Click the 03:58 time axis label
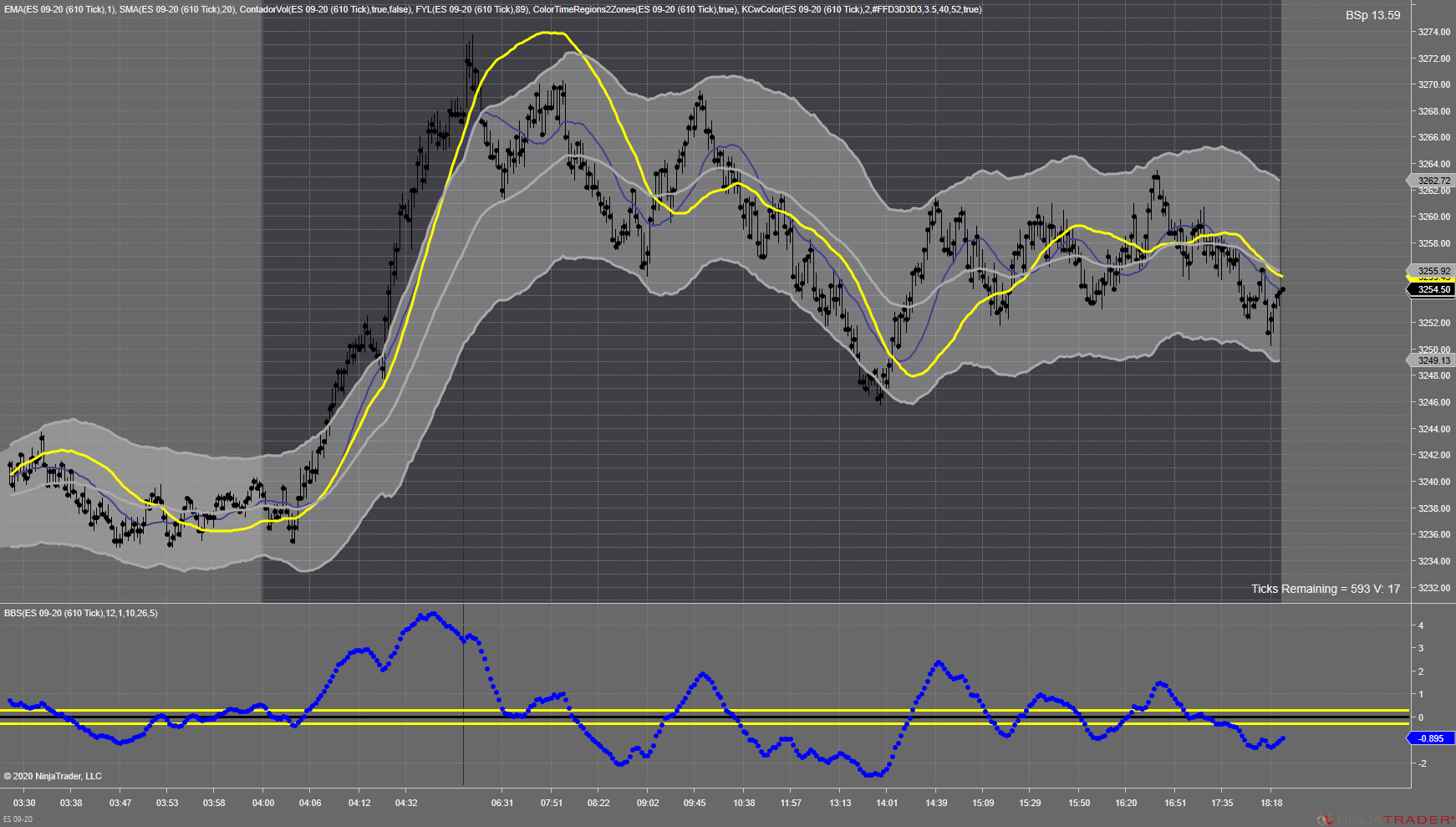Screen dimensions: 1456x827 (x=214, y=804)
